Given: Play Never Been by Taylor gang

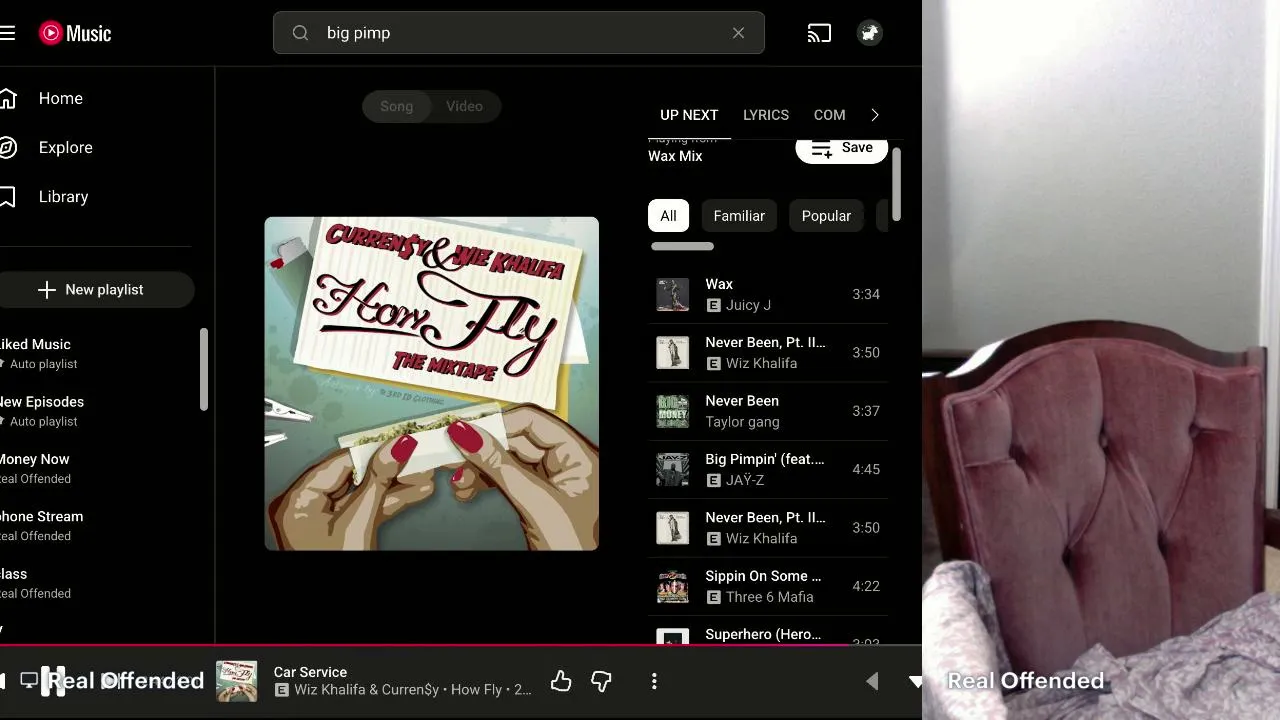Looking at the screenshot, I should coord(768,411).
